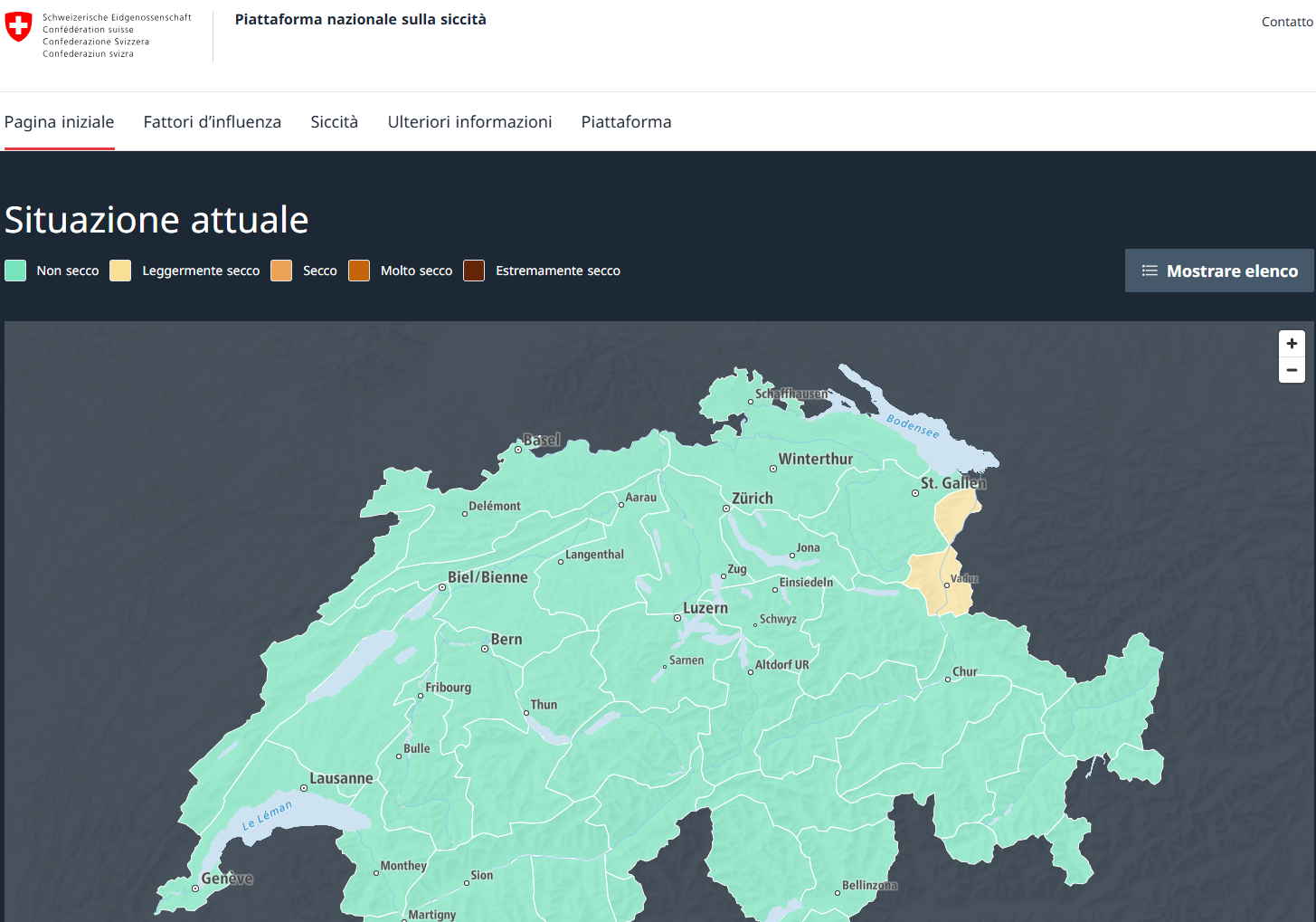Click the Non secco green legend swatch
The width and height of the screenshot is (1316, 922).
[15, 271]
